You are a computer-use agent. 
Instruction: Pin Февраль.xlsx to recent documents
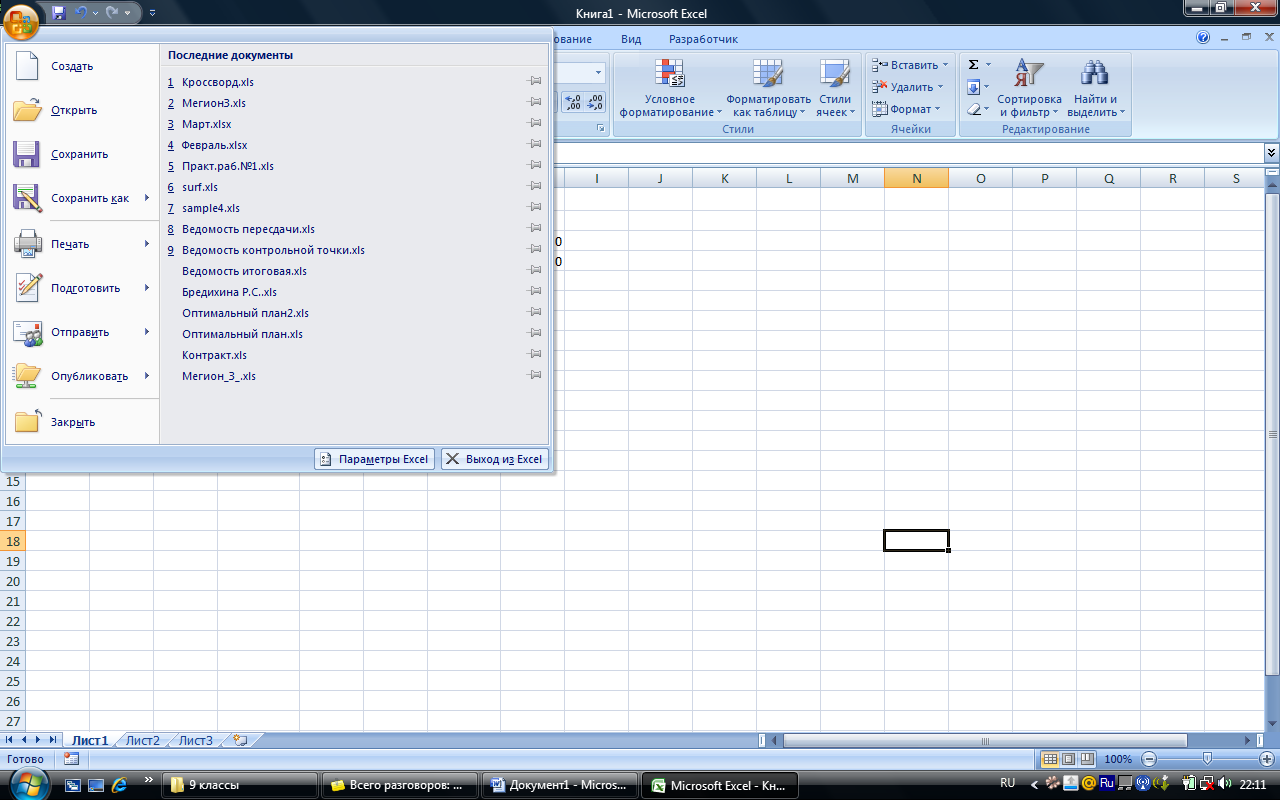coord(535,145)
